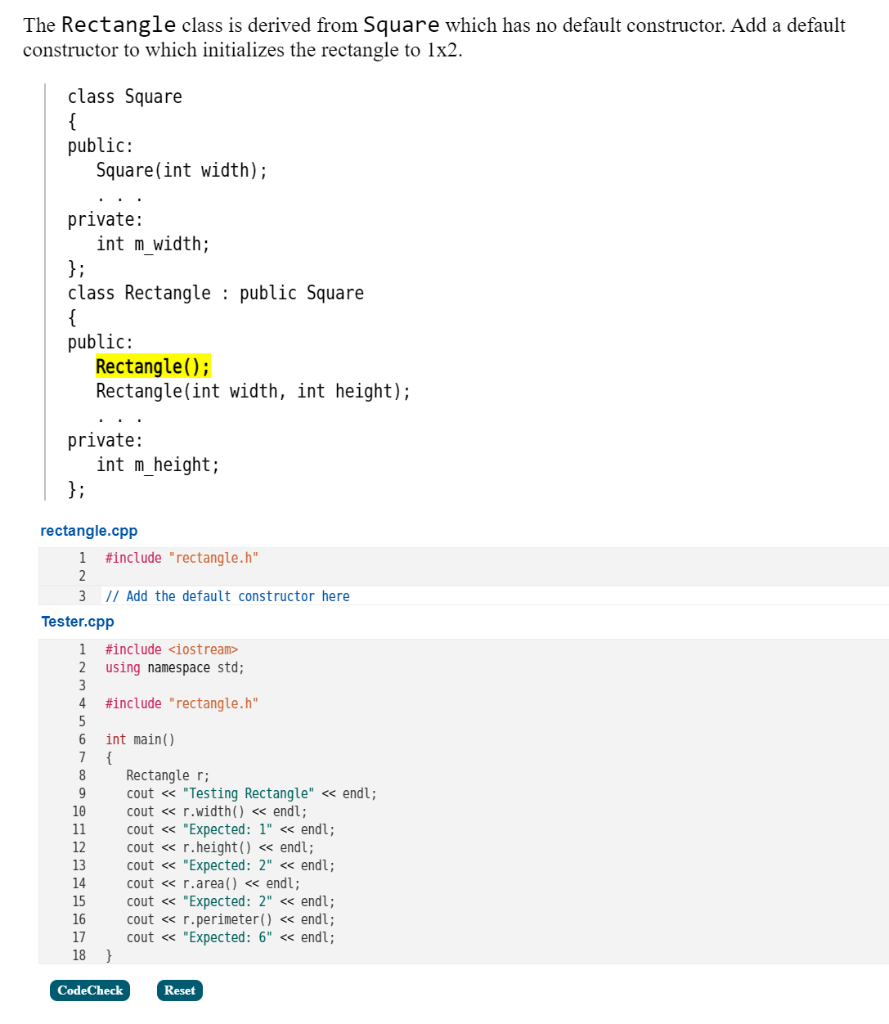Click the CodeCheck button

pos(89,990)
